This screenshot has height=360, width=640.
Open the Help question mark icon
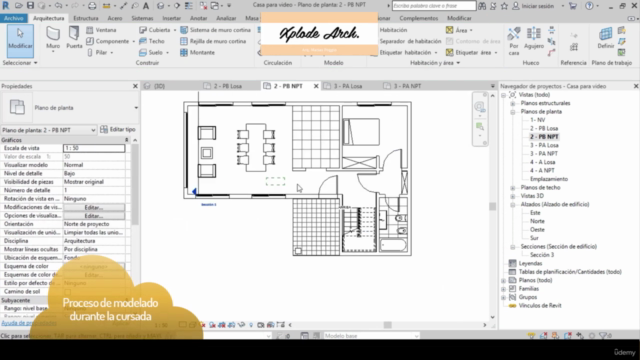[589, 6]
